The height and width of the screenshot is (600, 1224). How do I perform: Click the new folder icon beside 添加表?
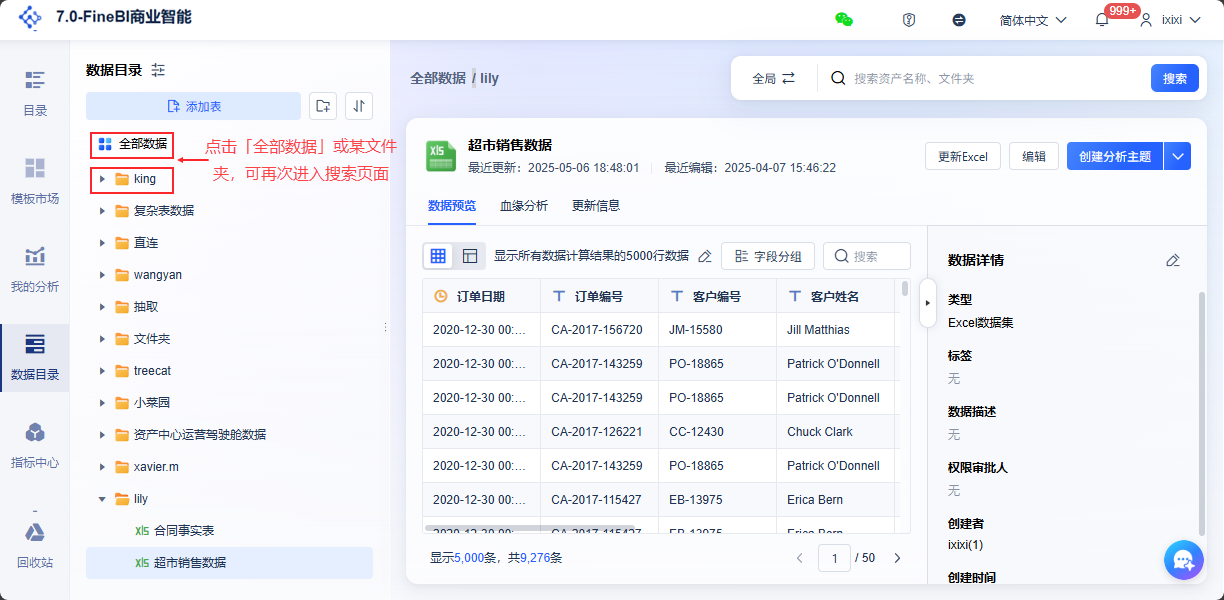coord(322,105)
